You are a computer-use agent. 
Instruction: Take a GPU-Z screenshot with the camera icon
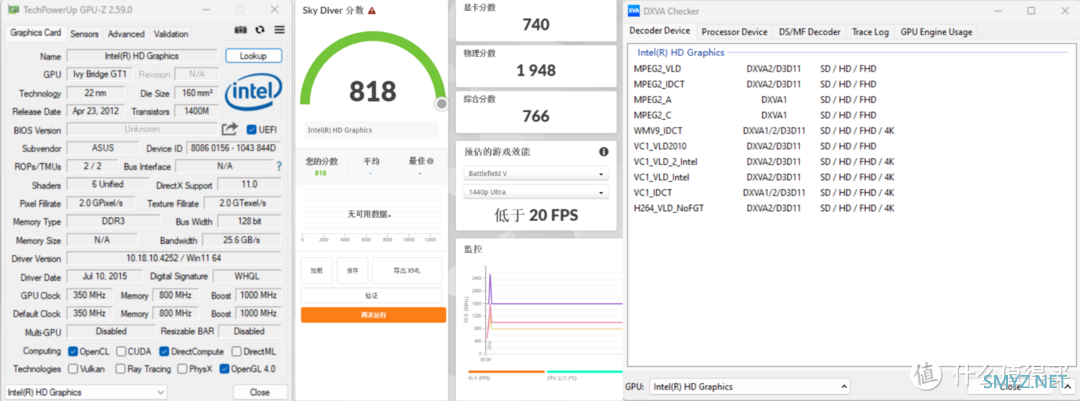(x=240, y=30)
